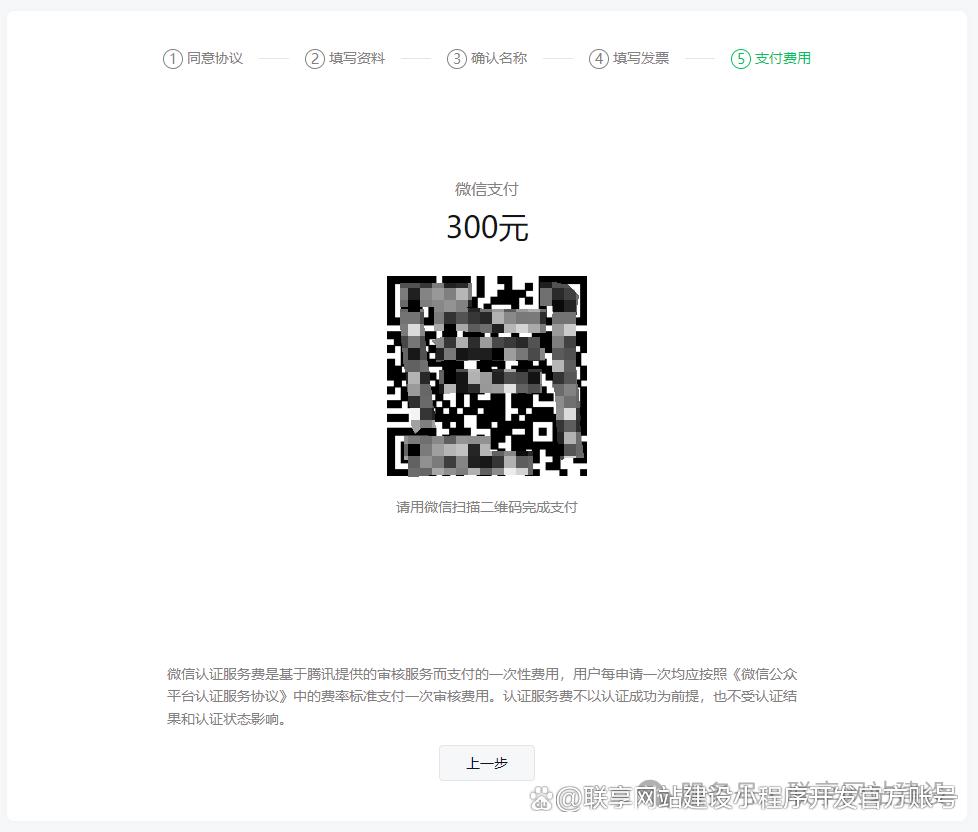Click the step 3 circled number icon
The image size is (978, 832).
pos(456,59)
